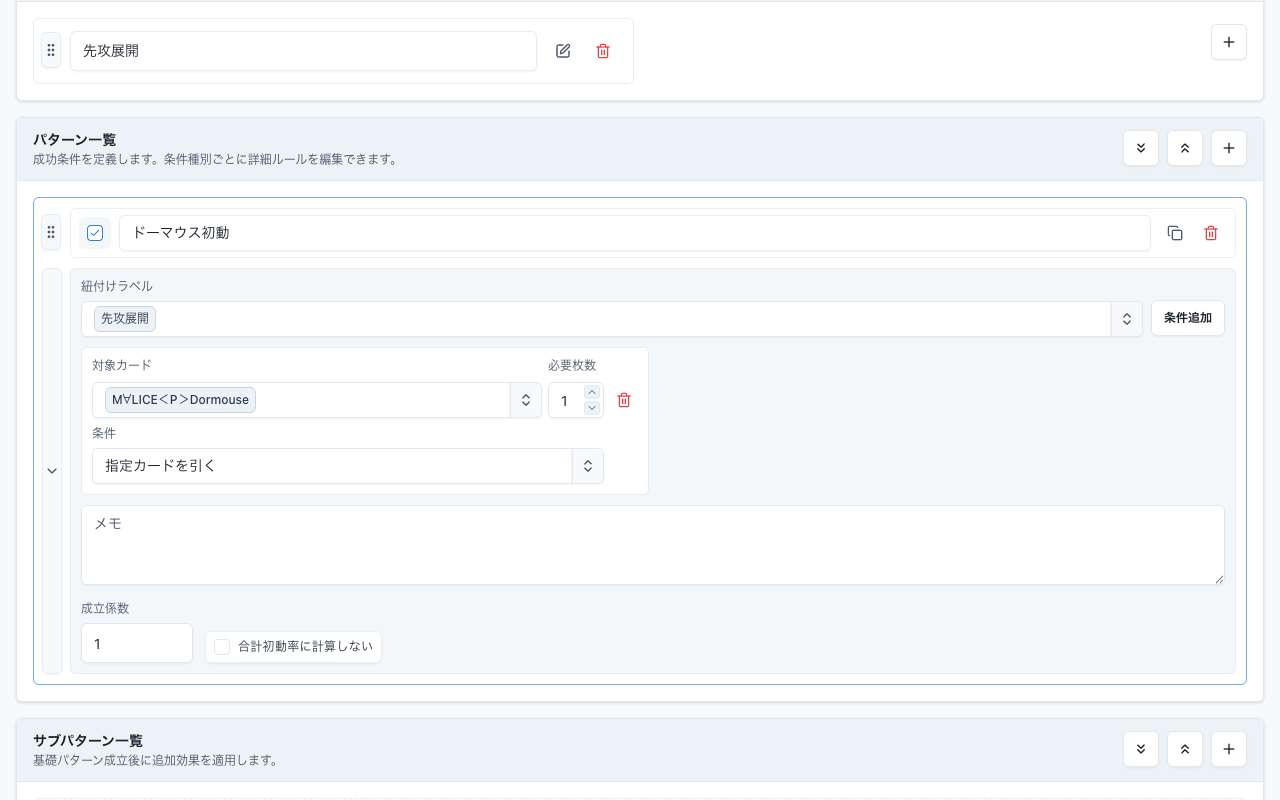1280x800 pixels.
Task: Add a new sub-pattern in サブパターン一覧
Action: pos(1229,749)
